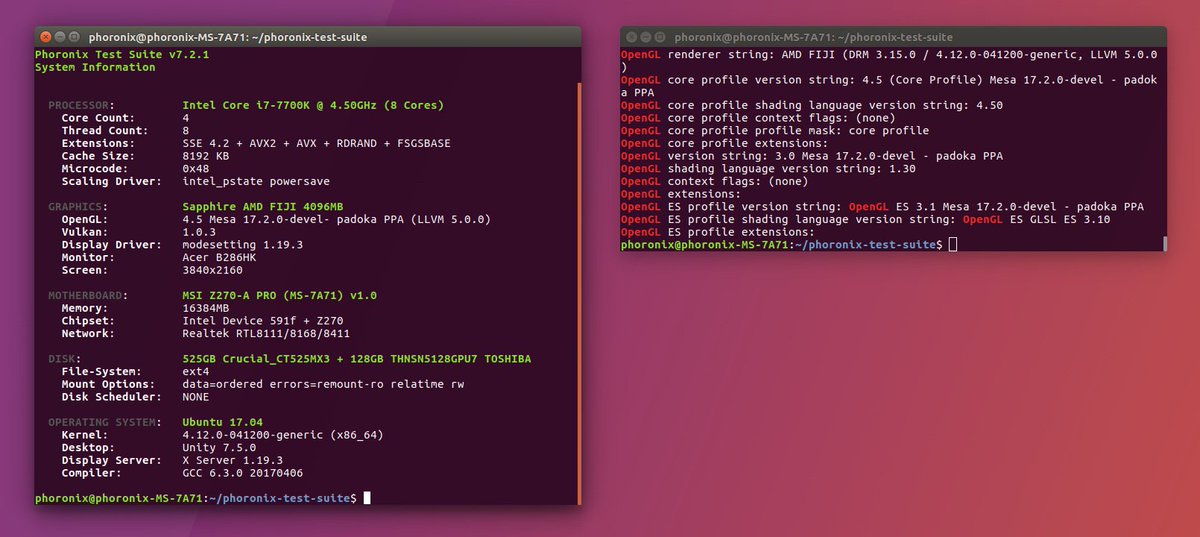The width and height of the screenshot is (1200, 537).
Task: Click the disk scheduler value "NONE"
Action: (195, 397)
